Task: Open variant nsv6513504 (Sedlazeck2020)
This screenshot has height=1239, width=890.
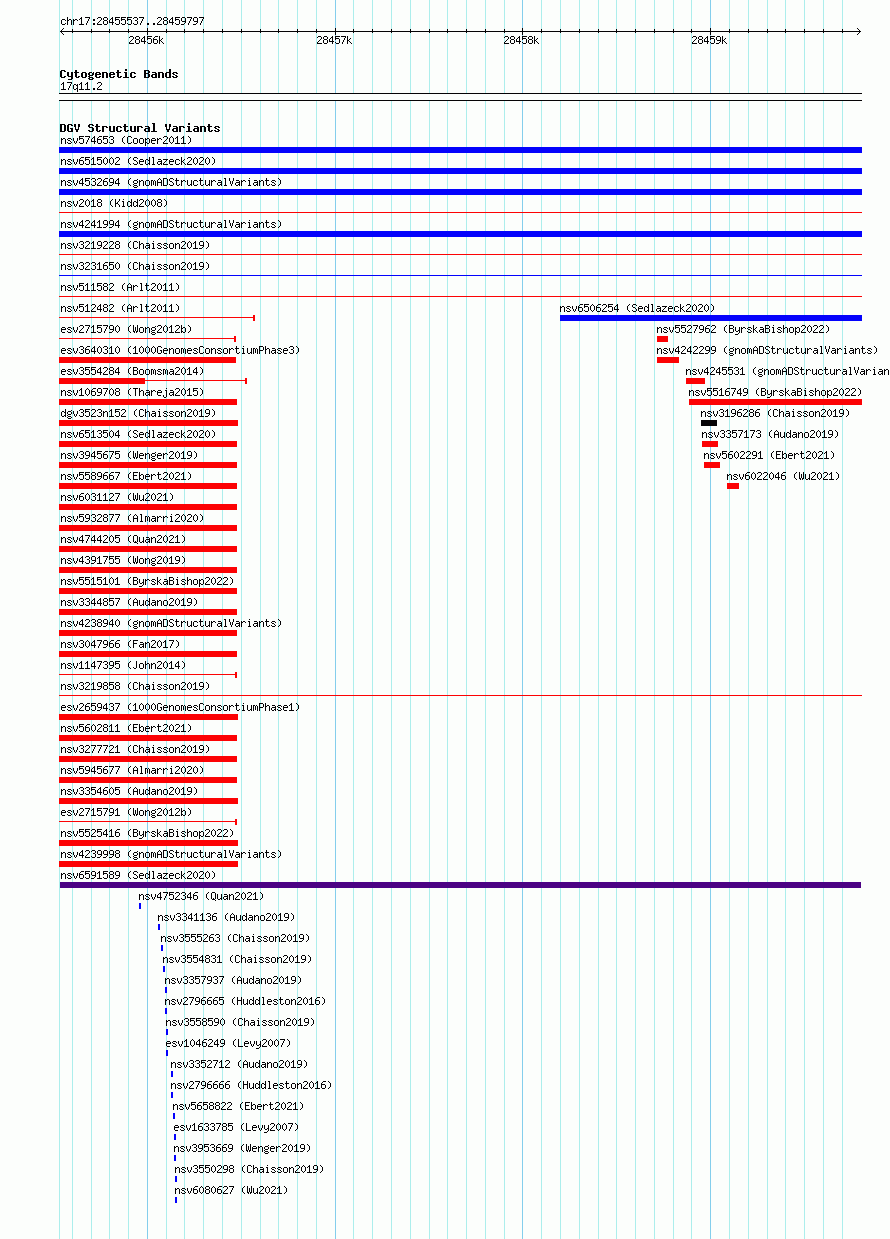Action: (138, 434)
